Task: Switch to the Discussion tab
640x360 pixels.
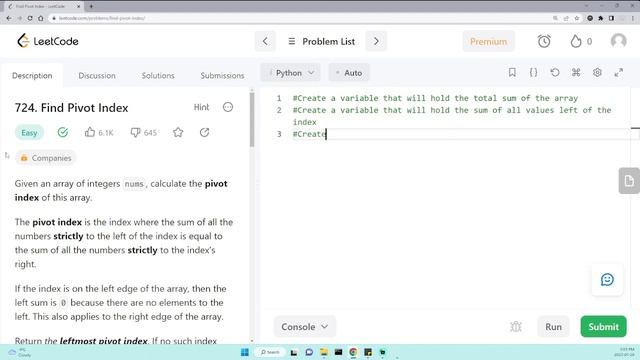Action: point(97,76)
